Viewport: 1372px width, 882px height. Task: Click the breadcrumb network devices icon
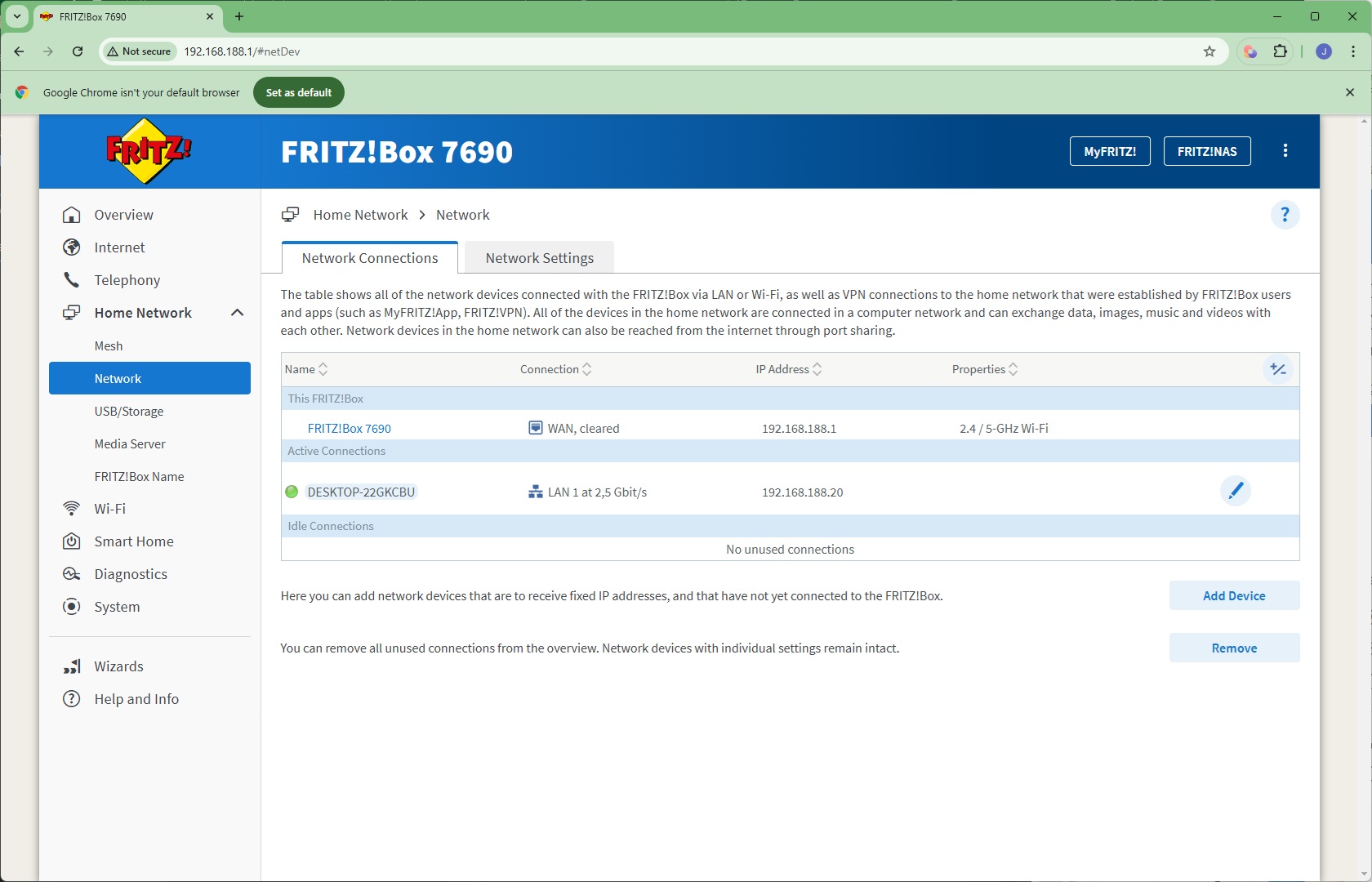(x=290, y=215)
